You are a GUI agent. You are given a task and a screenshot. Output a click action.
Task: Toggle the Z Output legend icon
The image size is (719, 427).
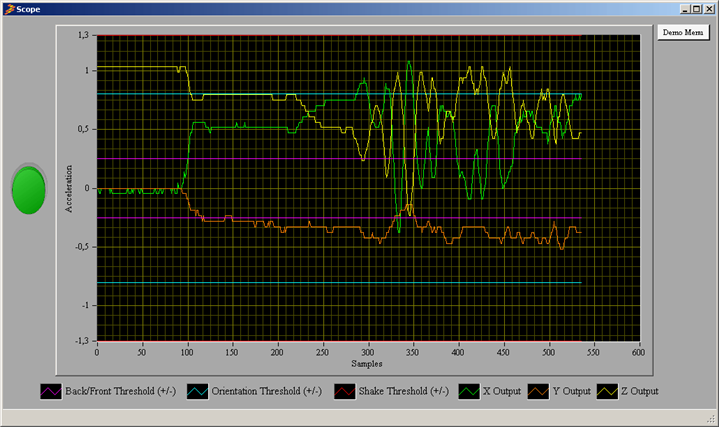pos(607,392)
